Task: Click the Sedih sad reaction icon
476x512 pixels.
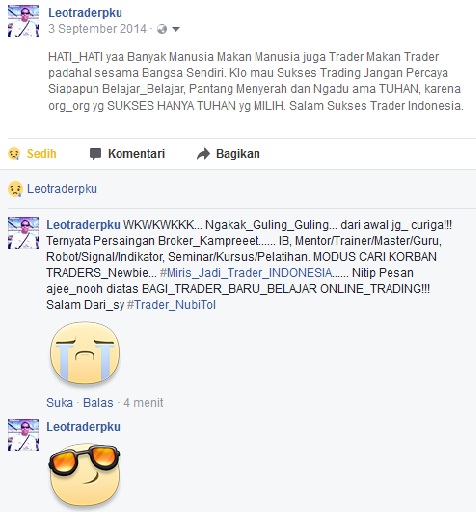Action: pyautogui.click(x=14, y=154)
